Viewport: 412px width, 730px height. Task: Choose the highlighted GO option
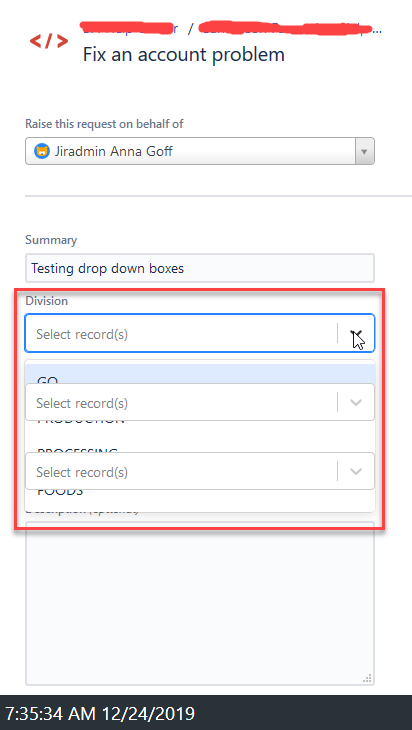200,374
